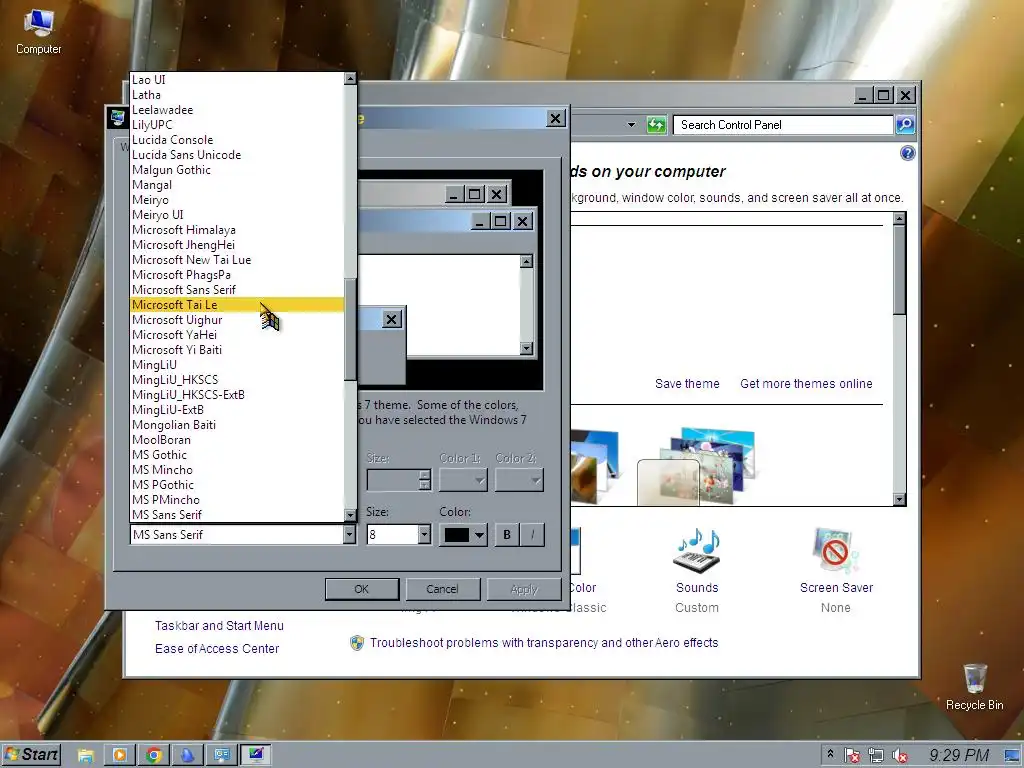
Task: Toggle Bold font button
Action: pos(507,535)
